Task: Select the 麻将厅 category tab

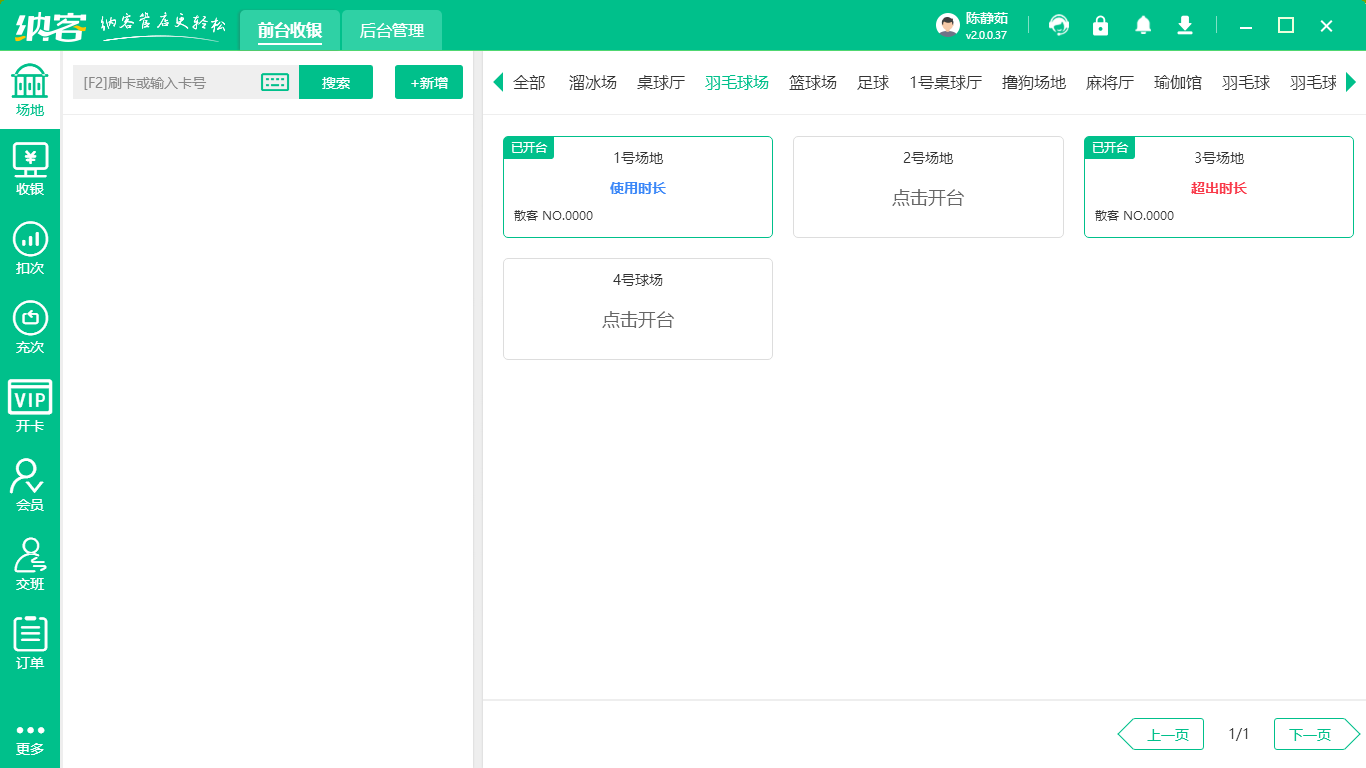Action: (1110, 82)
